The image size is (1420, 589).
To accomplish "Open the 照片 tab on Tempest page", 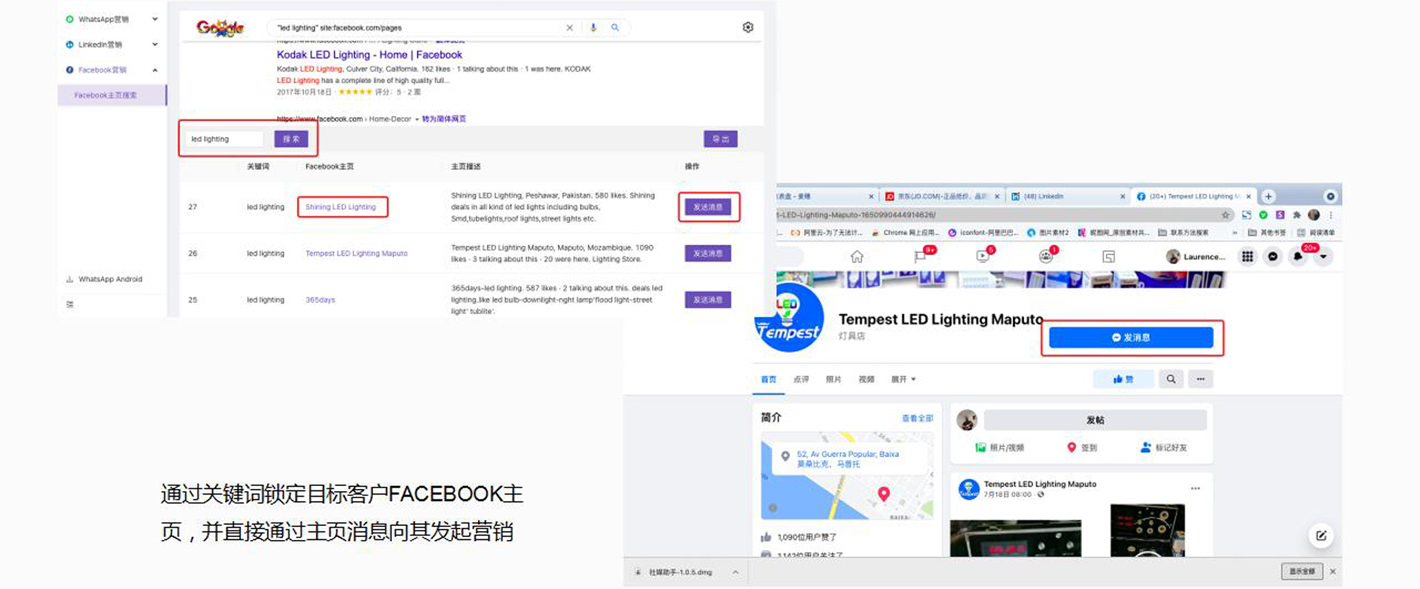I will (x=833, y=379).
